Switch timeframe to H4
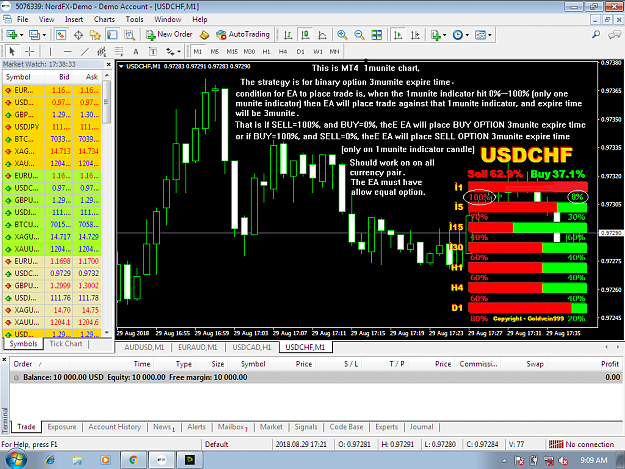Screen dimensions: 625x469 (x=283, y=51)
